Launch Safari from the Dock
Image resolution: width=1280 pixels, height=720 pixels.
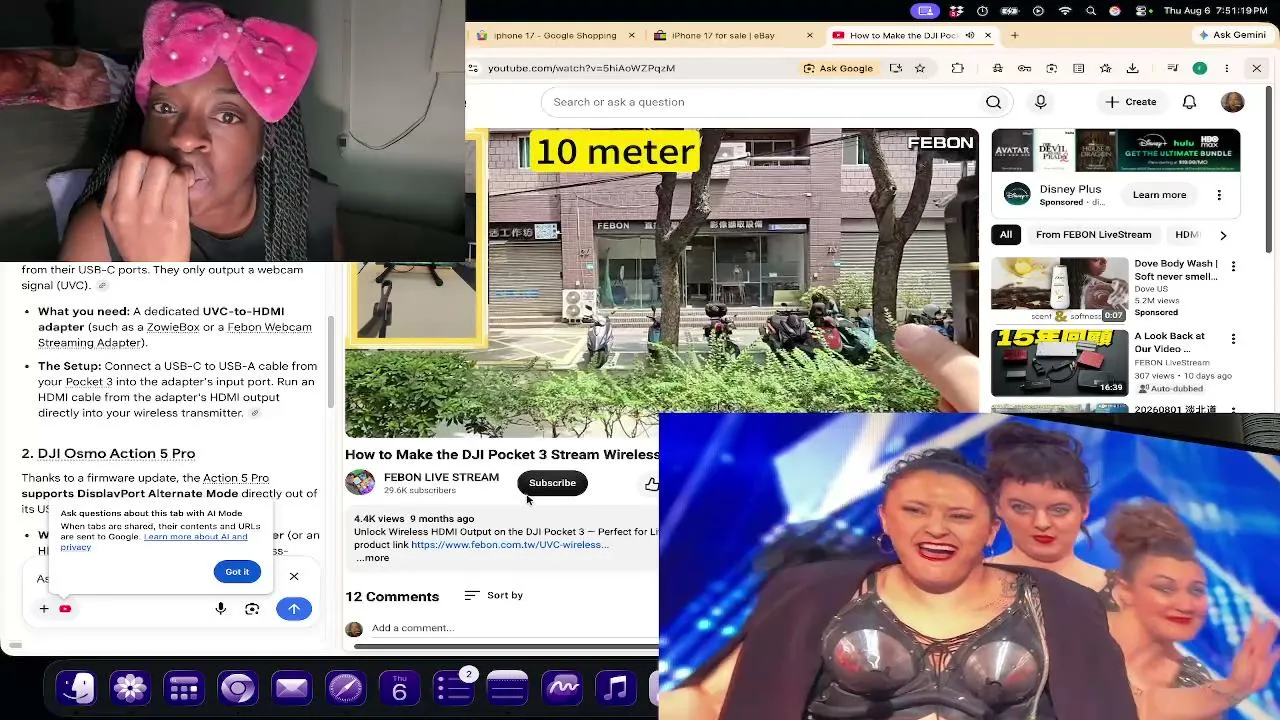[345, 688]
